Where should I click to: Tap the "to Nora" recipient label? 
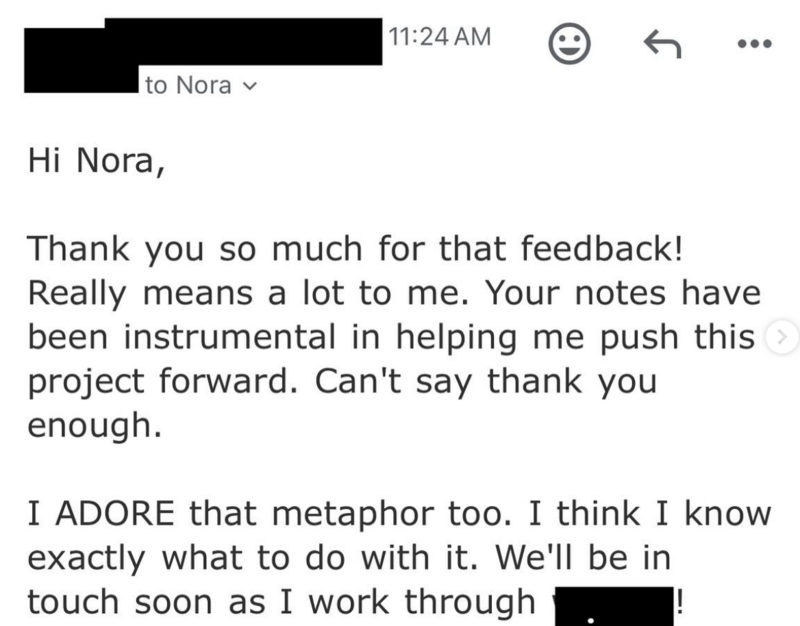[188, 85]
